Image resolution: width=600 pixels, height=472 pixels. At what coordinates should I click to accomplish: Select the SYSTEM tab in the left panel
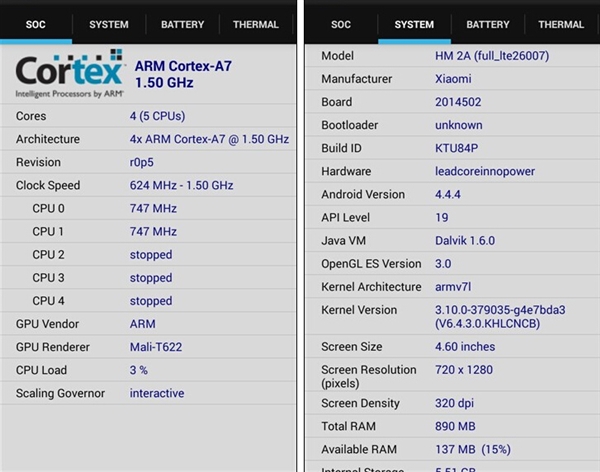109,24
